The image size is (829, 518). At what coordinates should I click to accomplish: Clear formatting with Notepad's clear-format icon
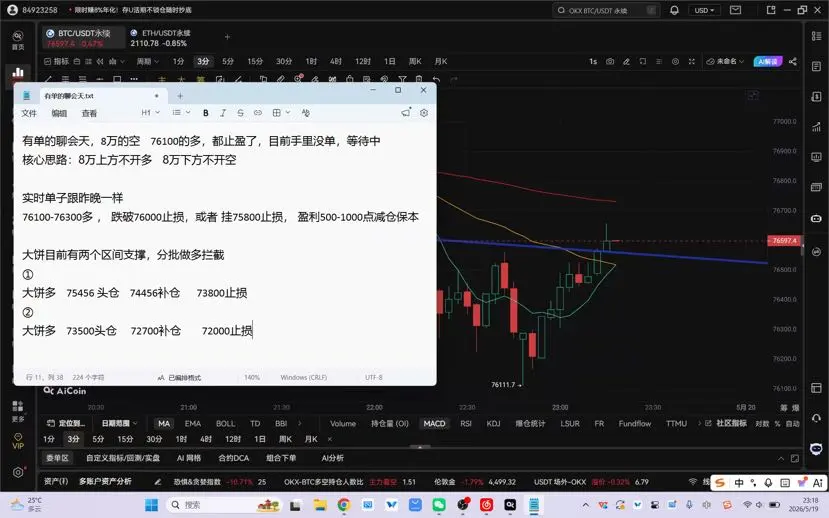[x=305, y=113]
